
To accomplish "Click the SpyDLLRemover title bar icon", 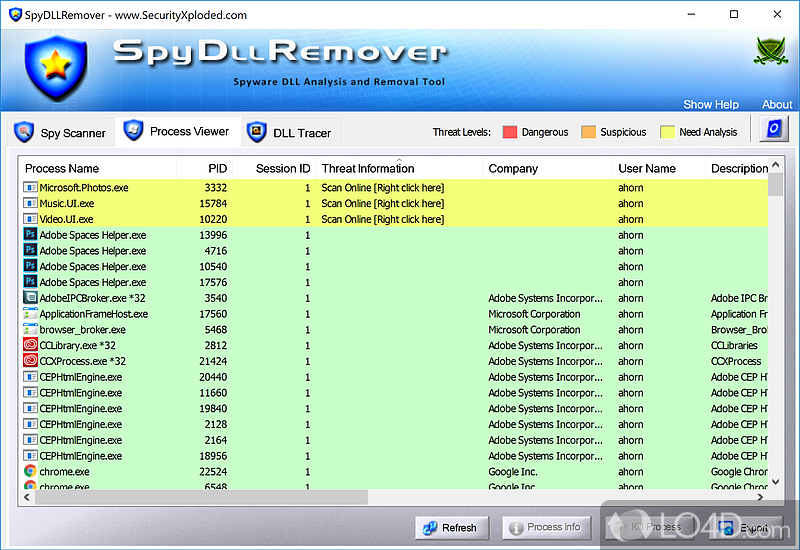I will click(x=15, y=14).
